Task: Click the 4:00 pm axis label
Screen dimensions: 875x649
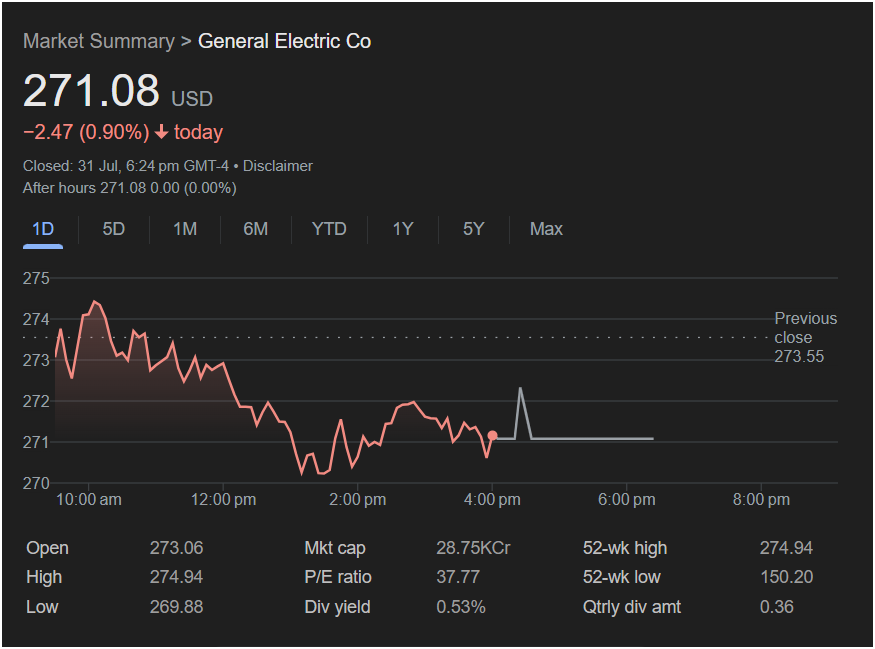Action: point(492,499)
